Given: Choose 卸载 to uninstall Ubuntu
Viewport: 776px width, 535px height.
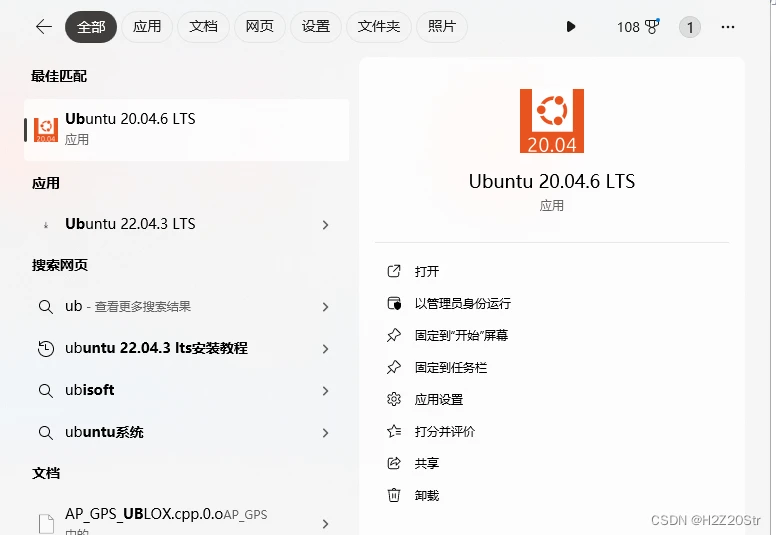Looking at the screenshot, I should [427, 495].
